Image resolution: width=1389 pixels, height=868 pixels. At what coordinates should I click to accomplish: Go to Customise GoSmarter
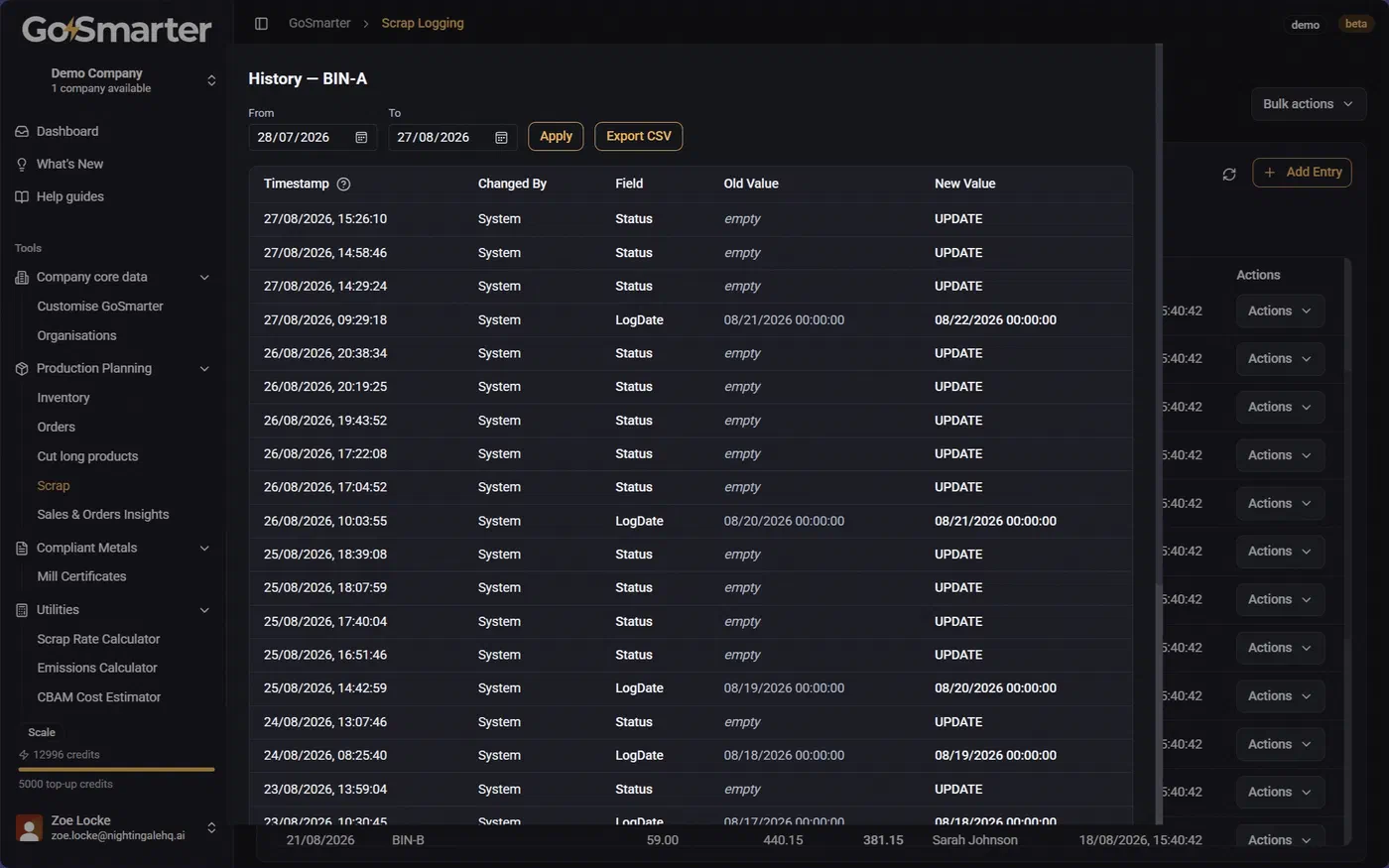[100, 307]
